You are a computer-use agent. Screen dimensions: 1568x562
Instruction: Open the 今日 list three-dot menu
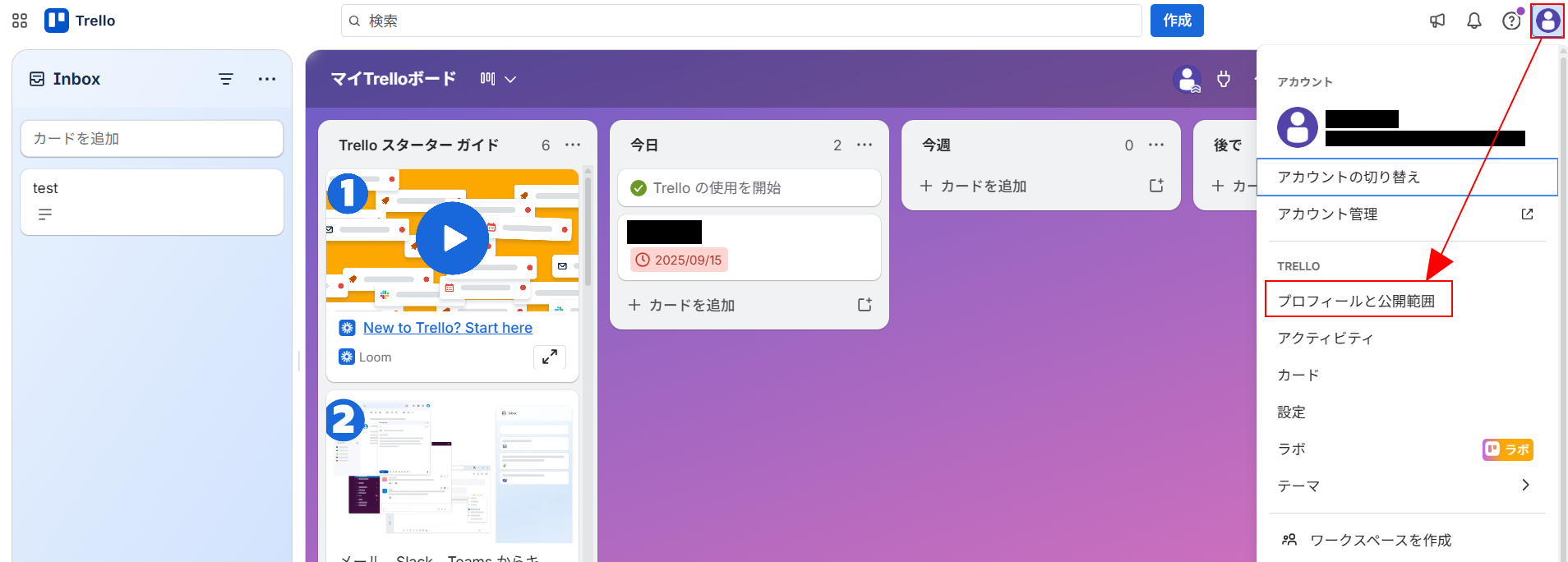click(x=865, y=145)
